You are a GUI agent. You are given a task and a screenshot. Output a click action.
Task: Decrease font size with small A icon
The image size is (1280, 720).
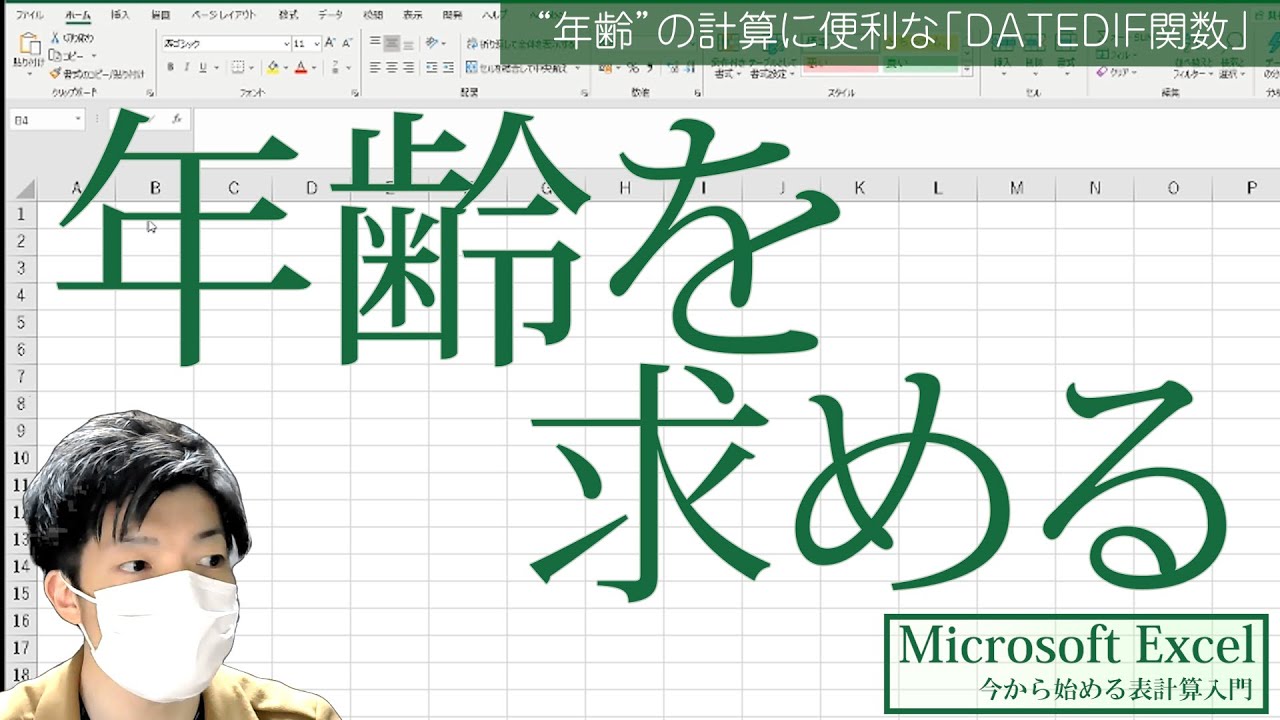point(346,44)
